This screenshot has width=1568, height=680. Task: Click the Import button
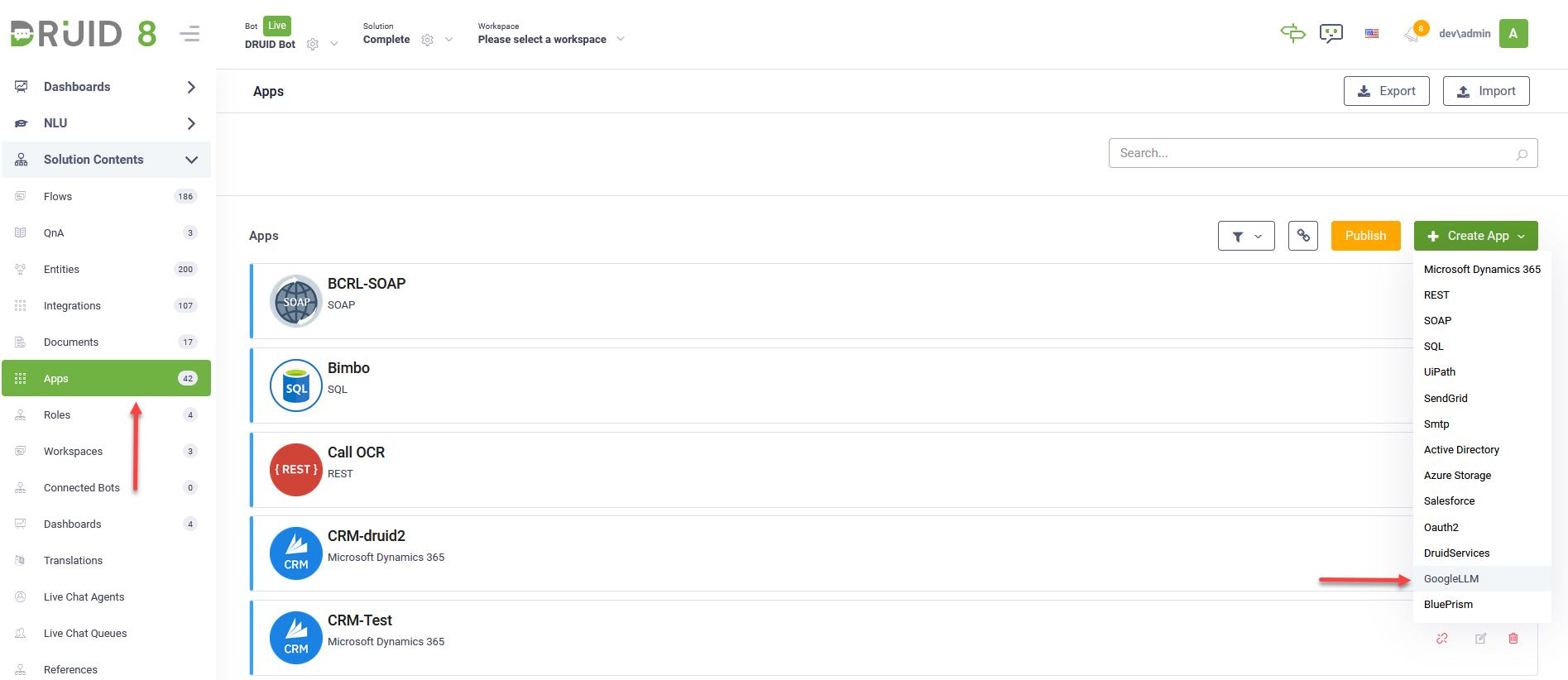(1486, 91)
